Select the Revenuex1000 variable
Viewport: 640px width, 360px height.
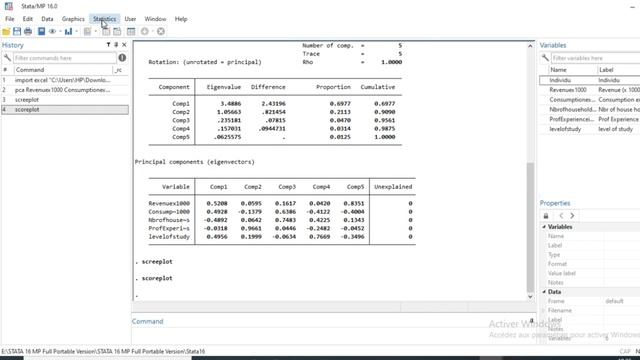point(590,90)
